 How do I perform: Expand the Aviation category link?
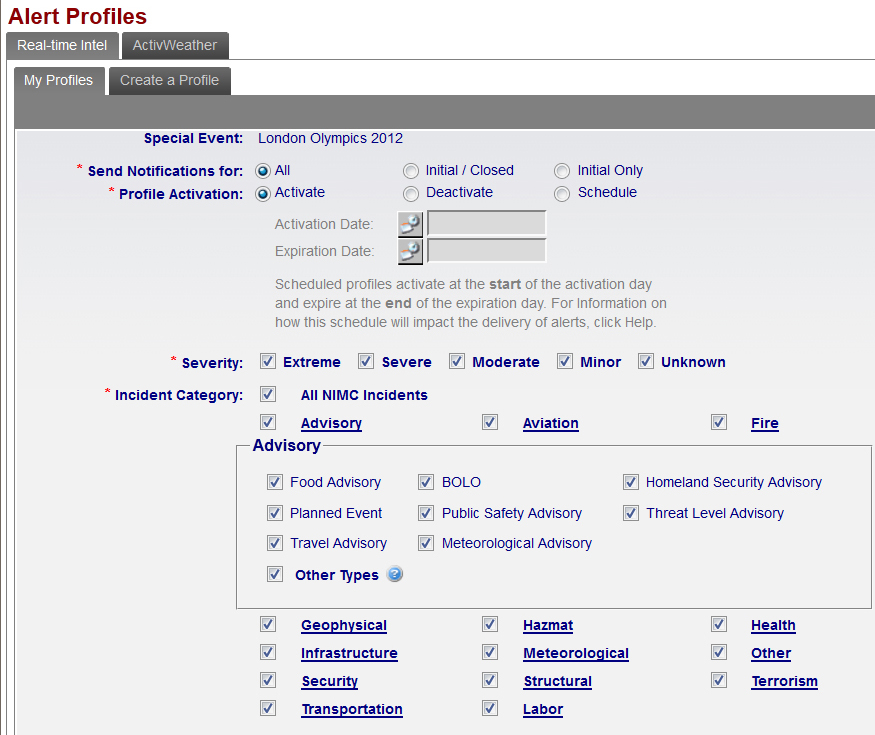tap(550, 423)
